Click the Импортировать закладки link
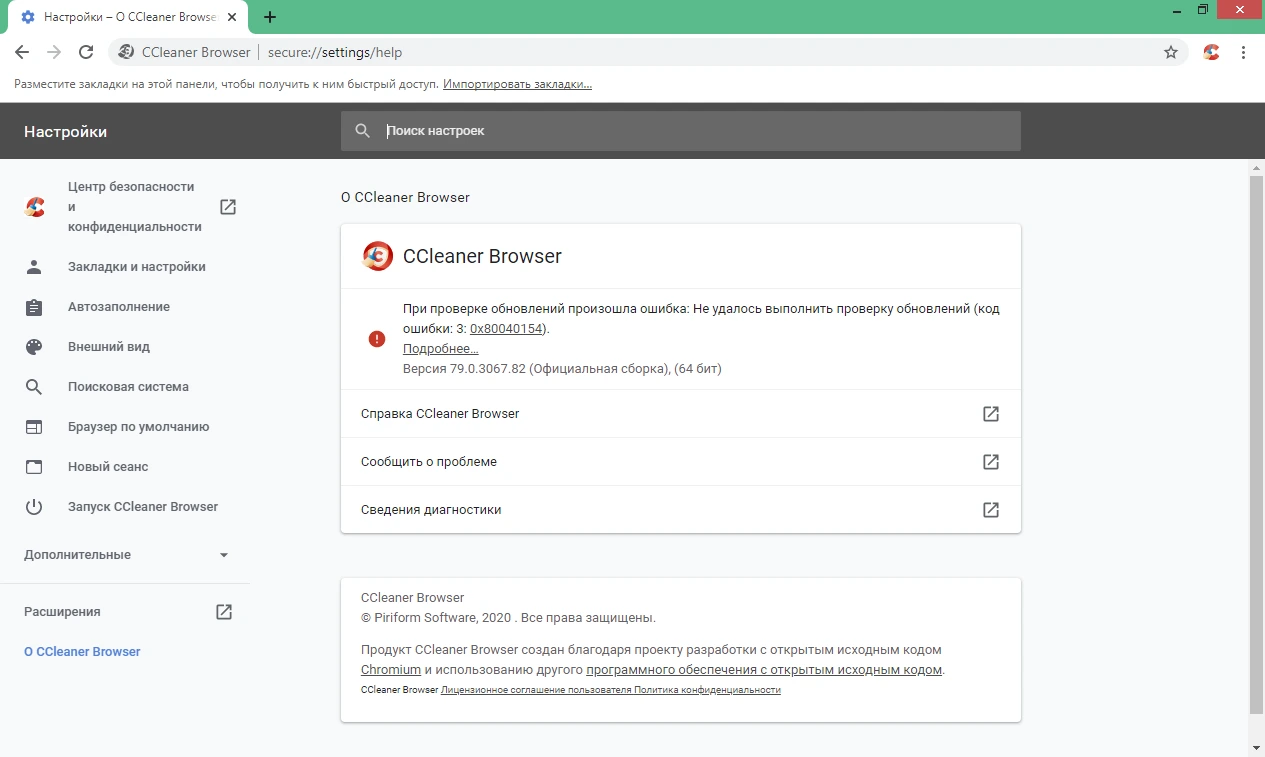Screen dimensions: 1265x757 pos(517,84)
